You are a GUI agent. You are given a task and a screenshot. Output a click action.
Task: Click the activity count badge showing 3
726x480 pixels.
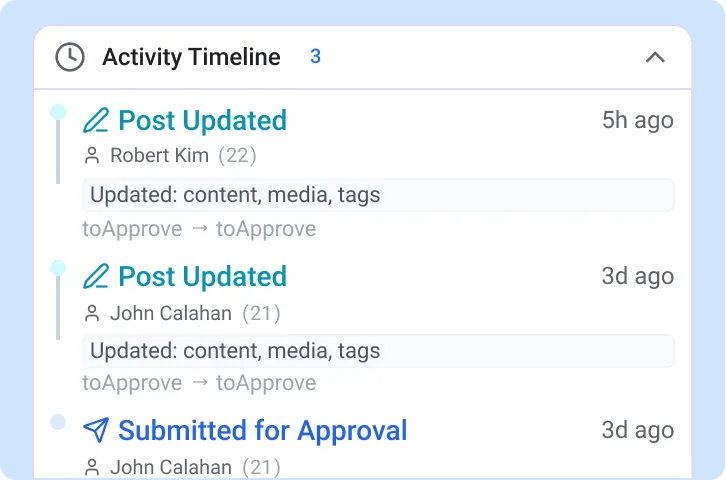315,57
